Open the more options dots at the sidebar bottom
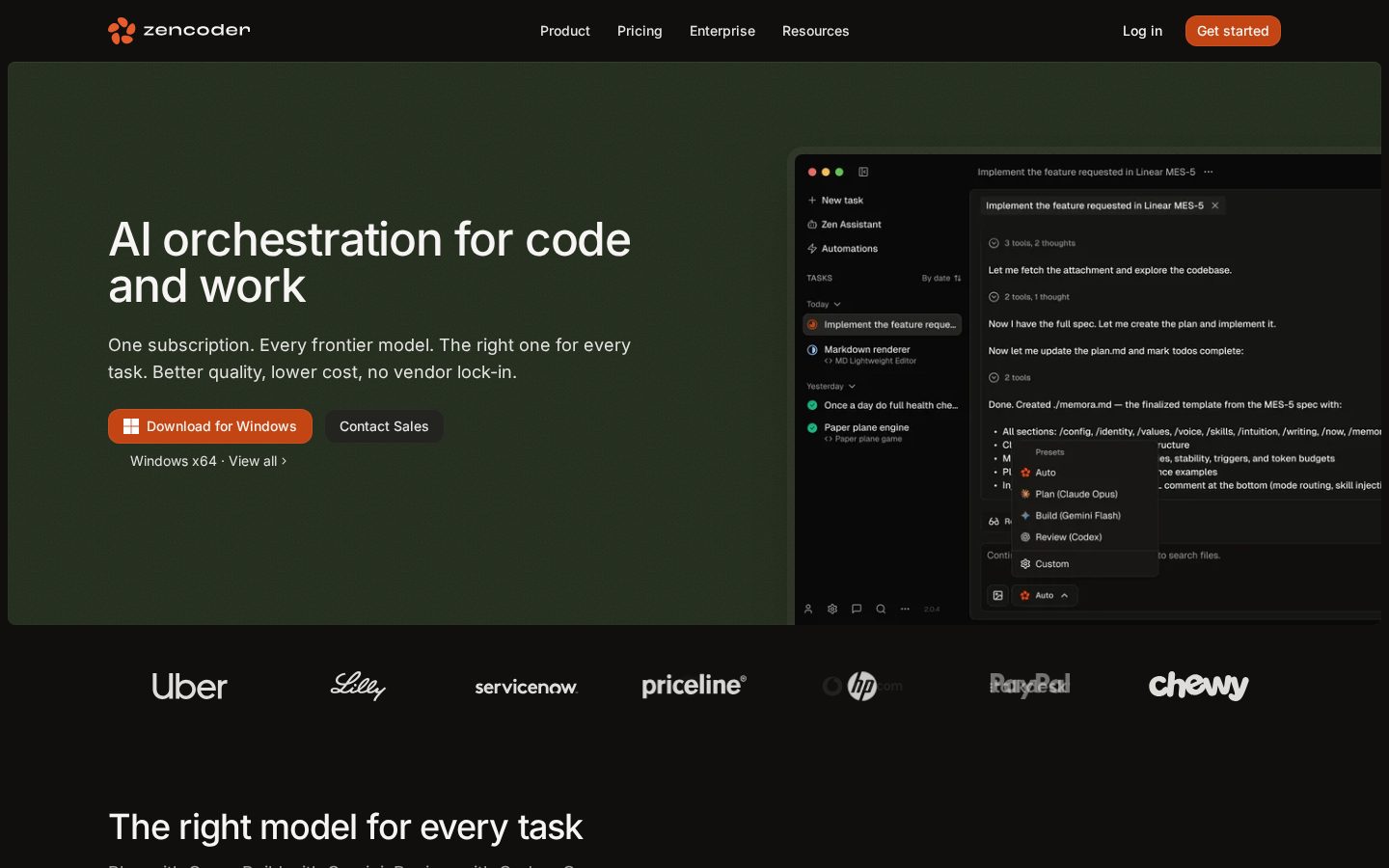The image size is (1389, 868). 905,609
